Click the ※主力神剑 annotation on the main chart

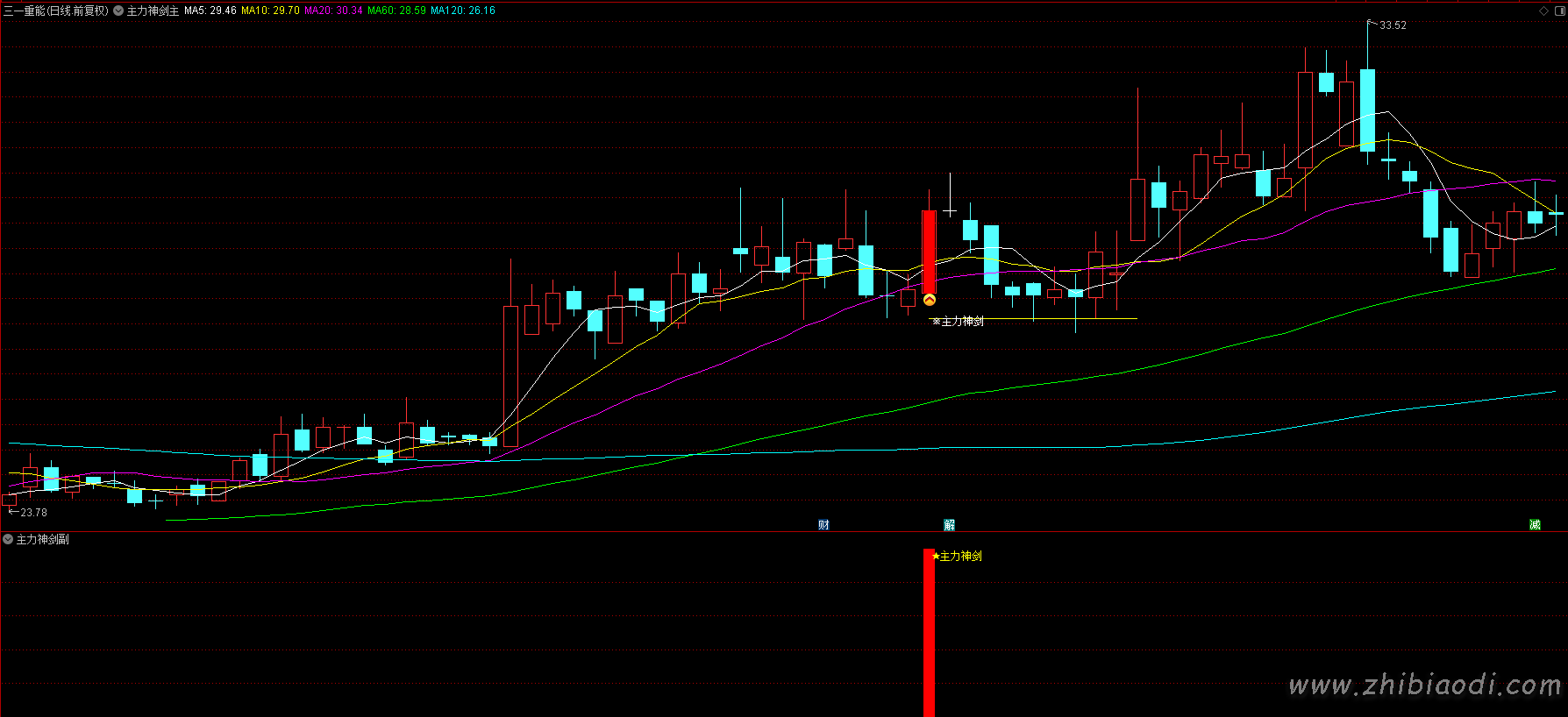[x=958, y=322]
